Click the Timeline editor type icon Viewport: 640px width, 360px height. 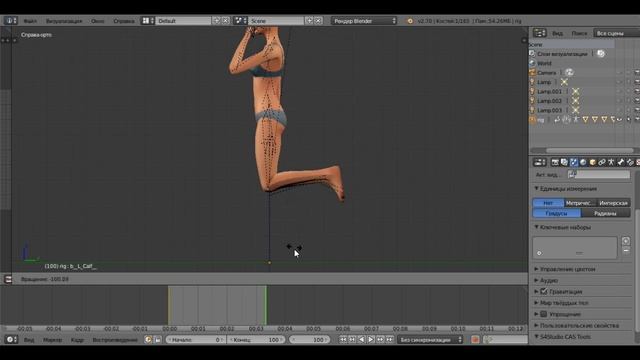click(x=11, y=339)
